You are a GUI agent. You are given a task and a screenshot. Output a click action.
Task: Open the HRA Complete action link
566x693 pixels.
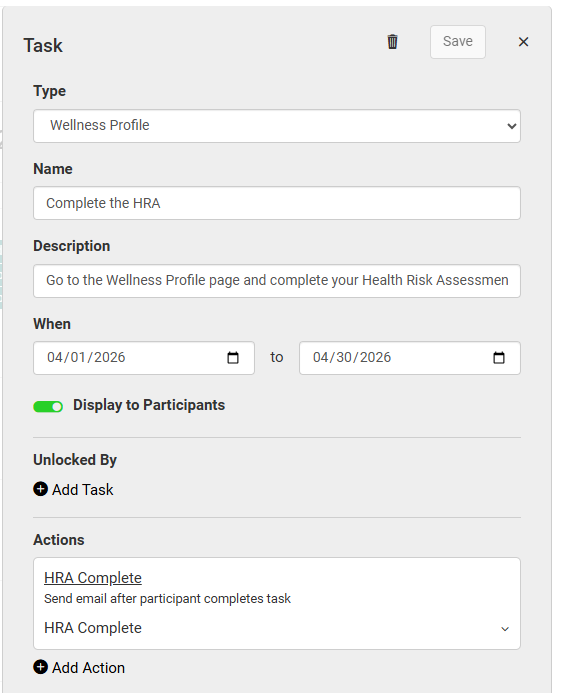point(93,578)
